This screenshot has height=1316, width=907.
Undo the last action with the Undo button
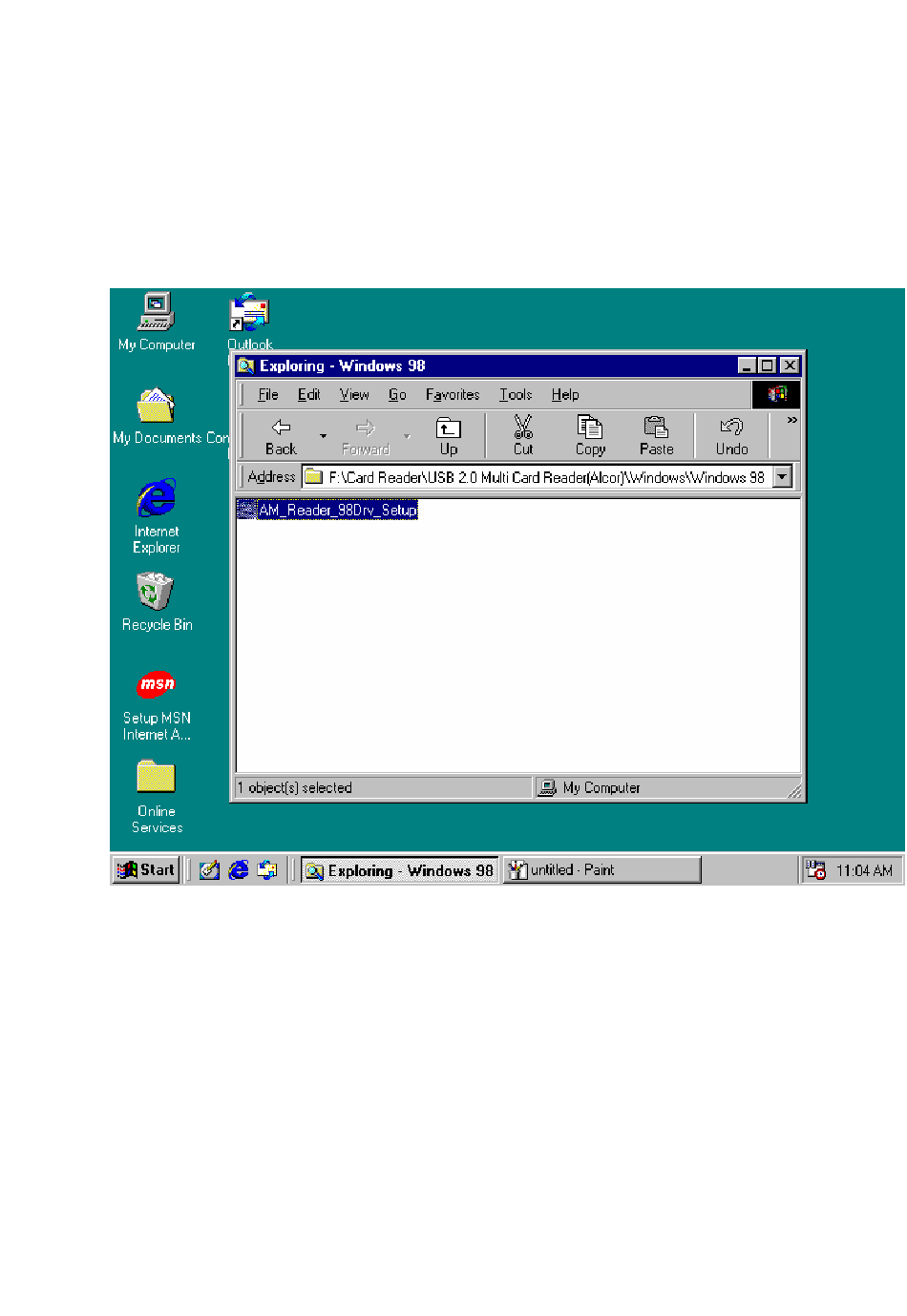click(731, 436)
